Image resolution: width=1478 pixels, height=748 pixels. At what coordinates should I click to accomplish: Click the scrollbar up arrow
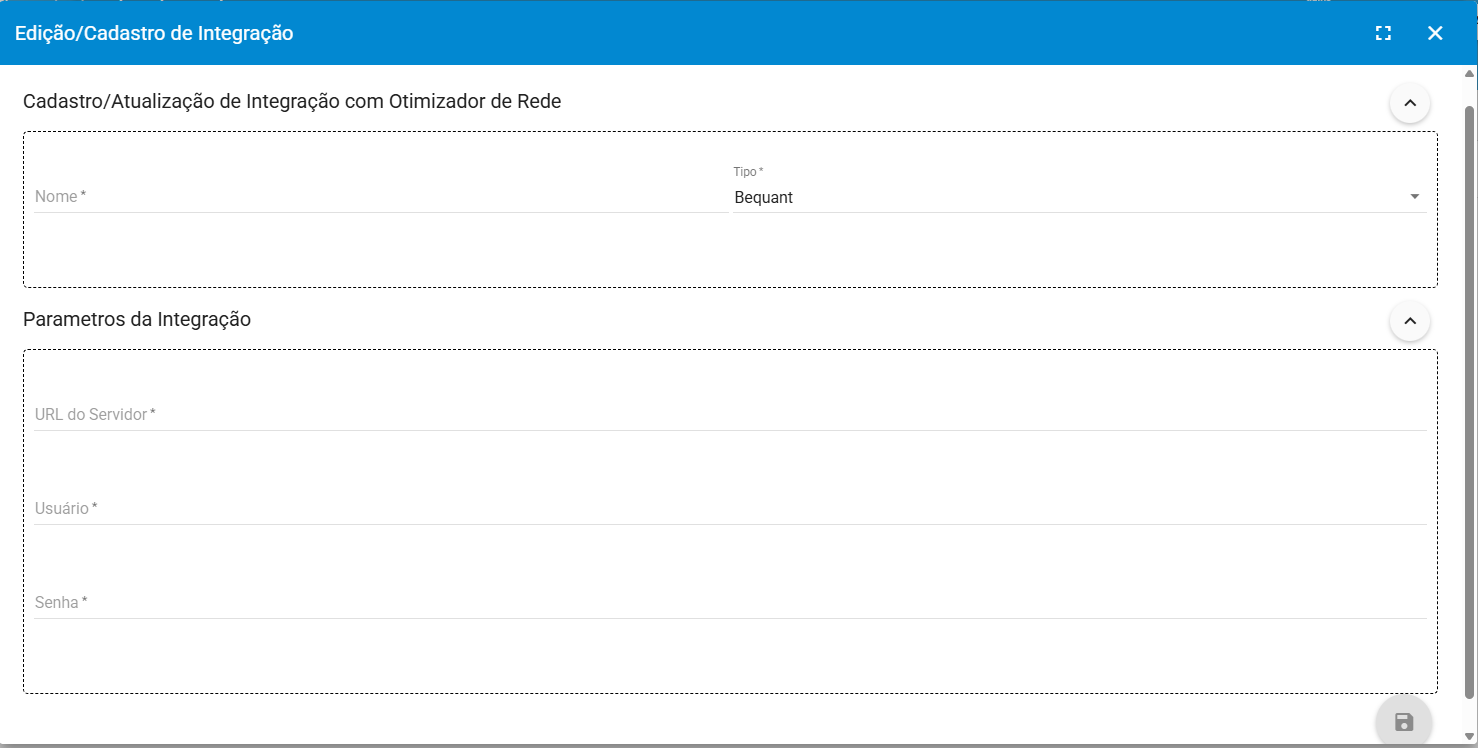1469,74
